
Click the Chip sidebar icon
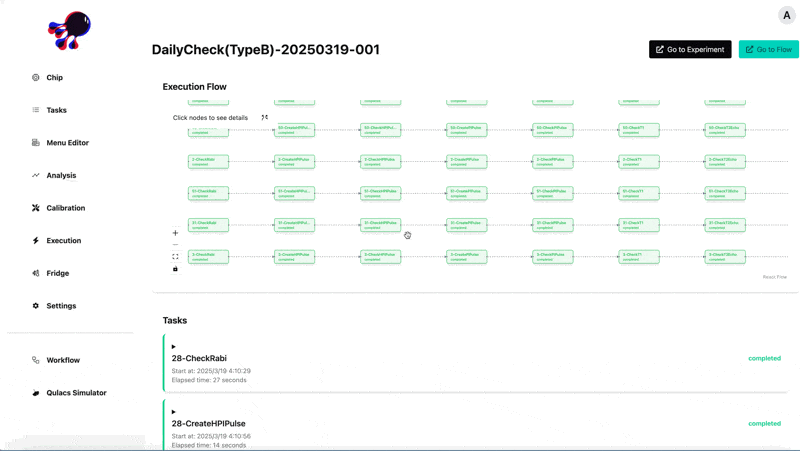click(x=36, y=77)
